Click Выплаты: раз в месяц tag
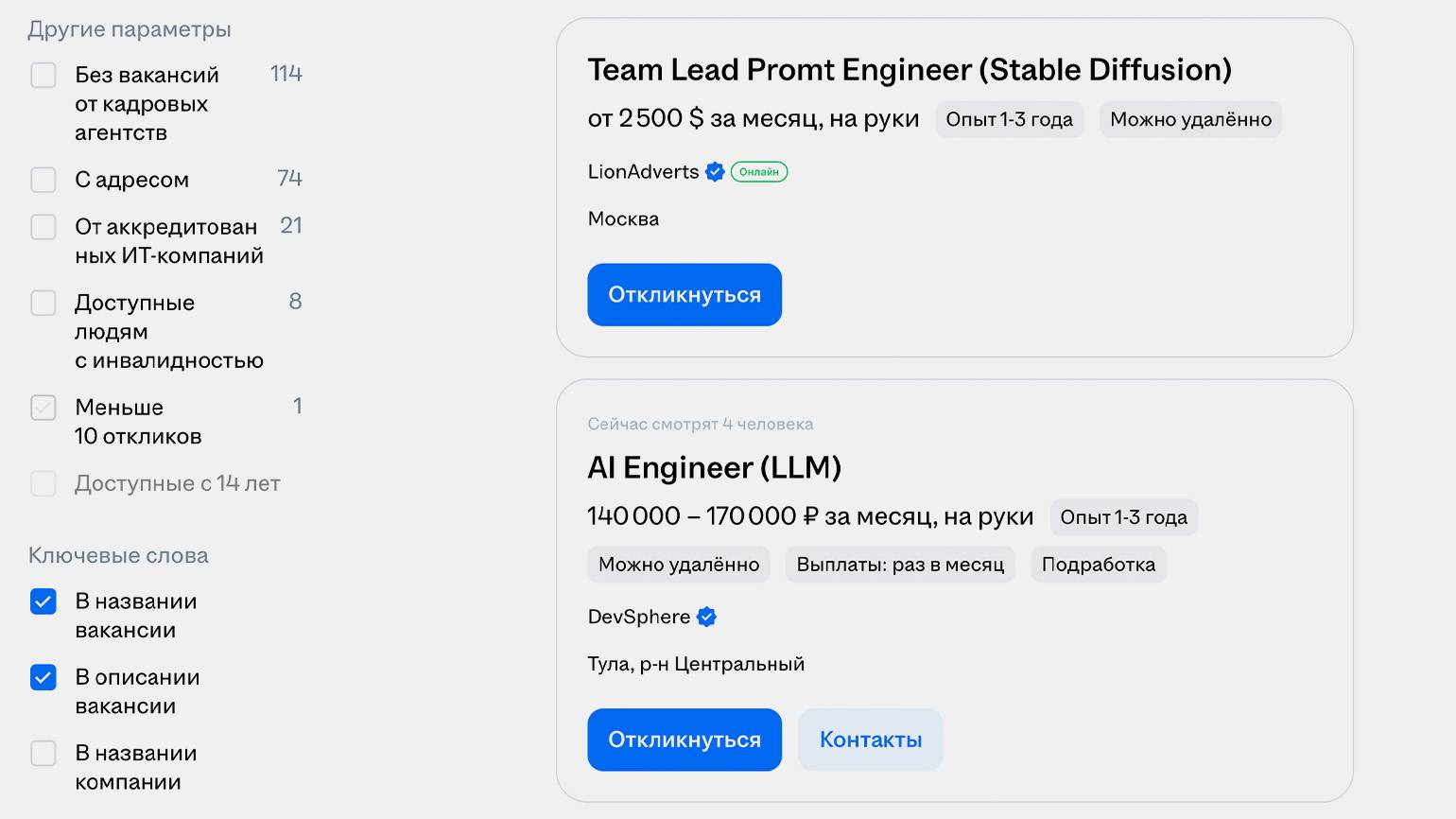This screenshot has height=819, width=1456. 899,565
